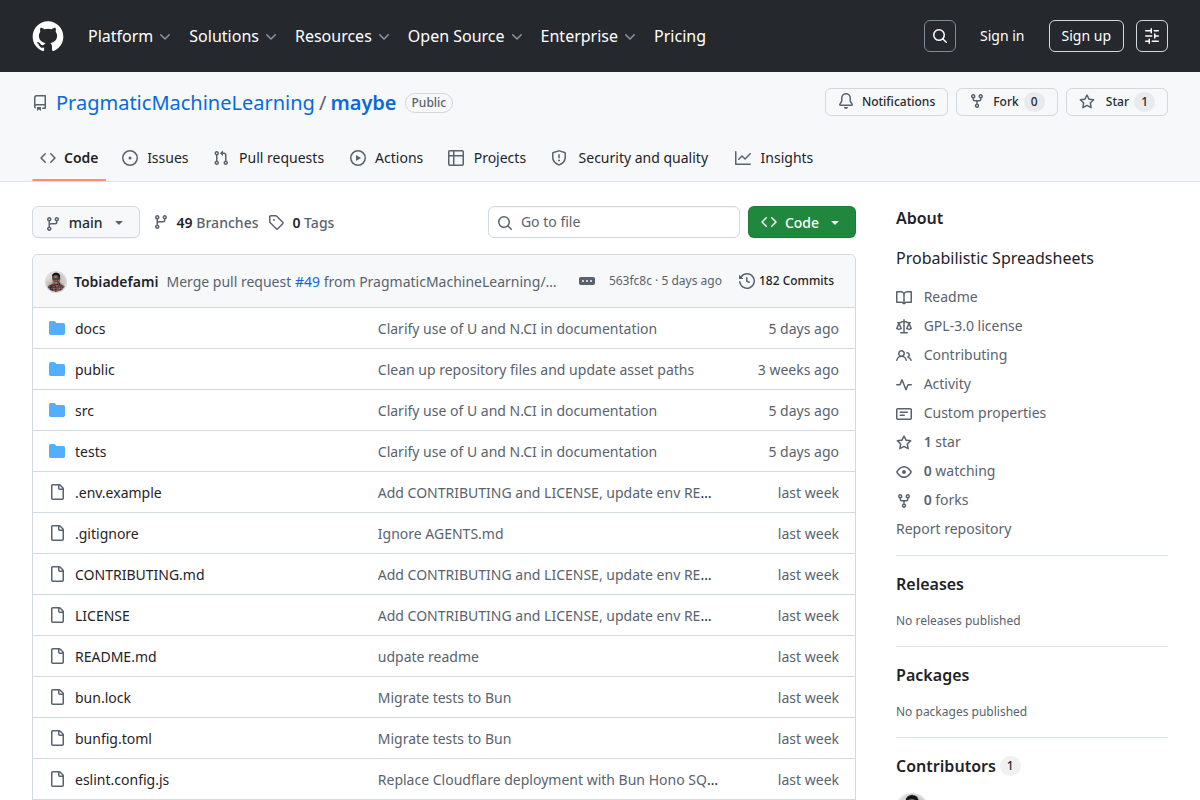Expand the Solutions menu

(232, 36)
